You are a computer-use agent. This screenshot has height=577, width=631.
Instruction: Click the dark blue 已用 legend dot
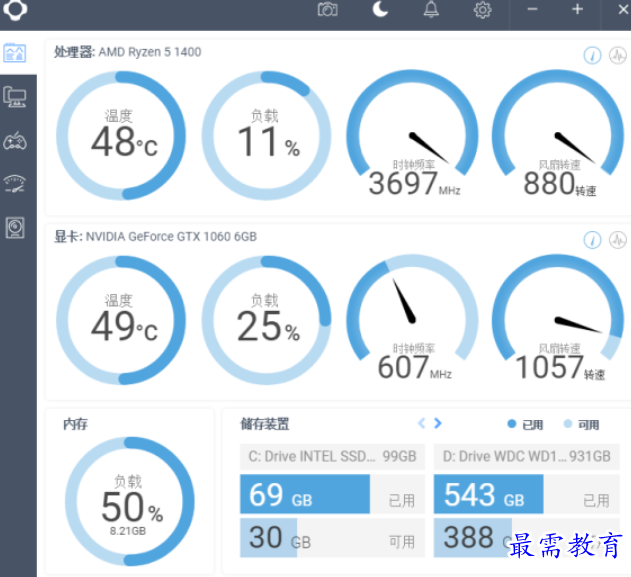pyautogui.click(x=511, y=424)
